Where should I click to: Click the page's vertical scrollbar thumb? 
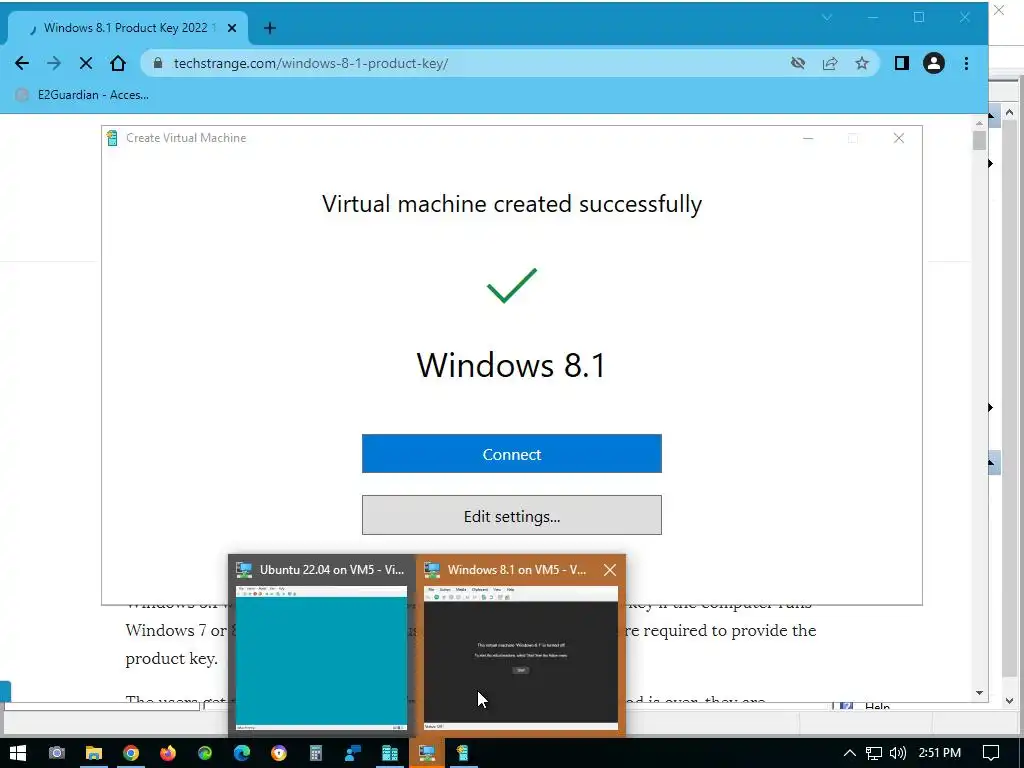click(979, 140)
